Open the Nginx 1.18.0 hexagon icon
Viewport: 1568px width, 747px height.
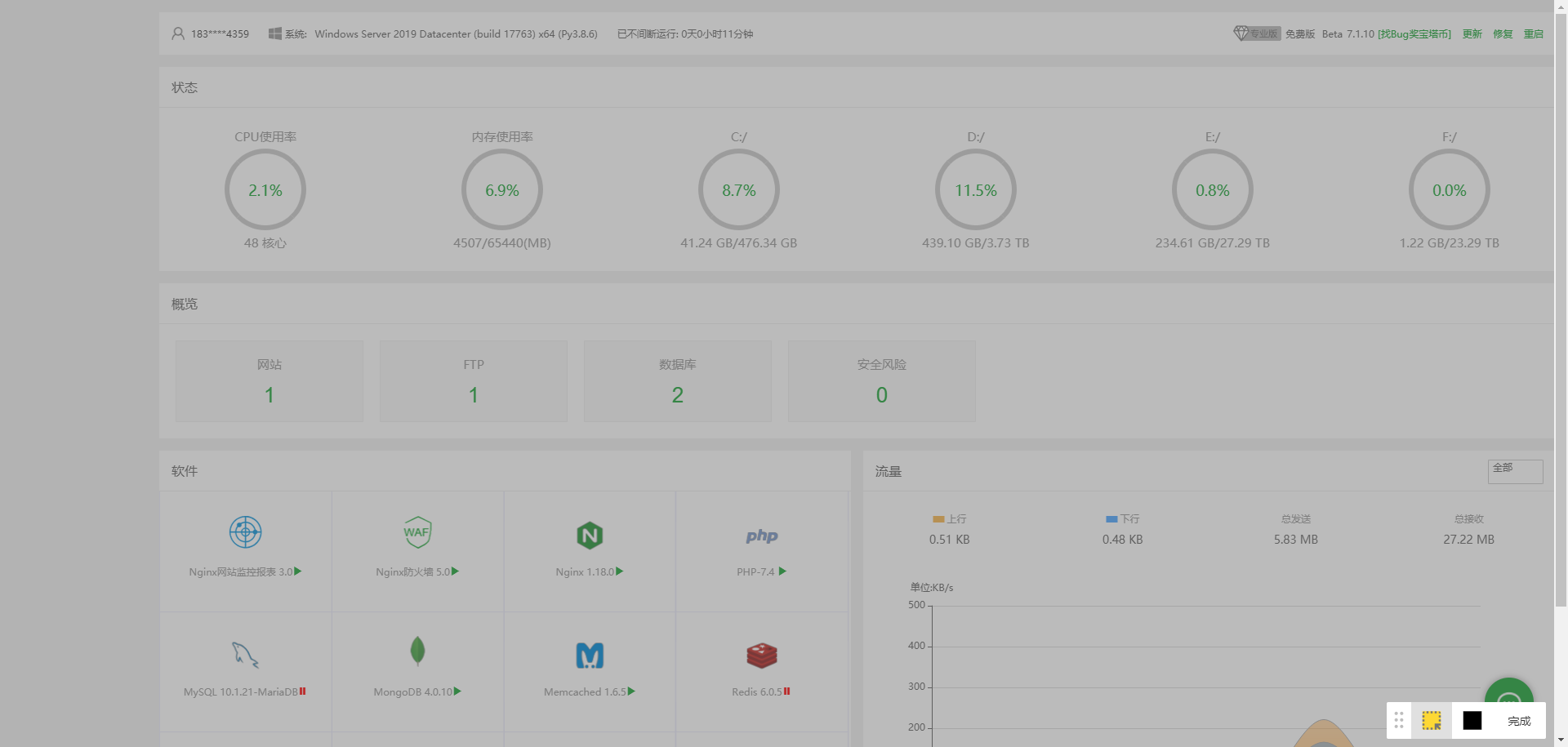[x=590, y=536]
